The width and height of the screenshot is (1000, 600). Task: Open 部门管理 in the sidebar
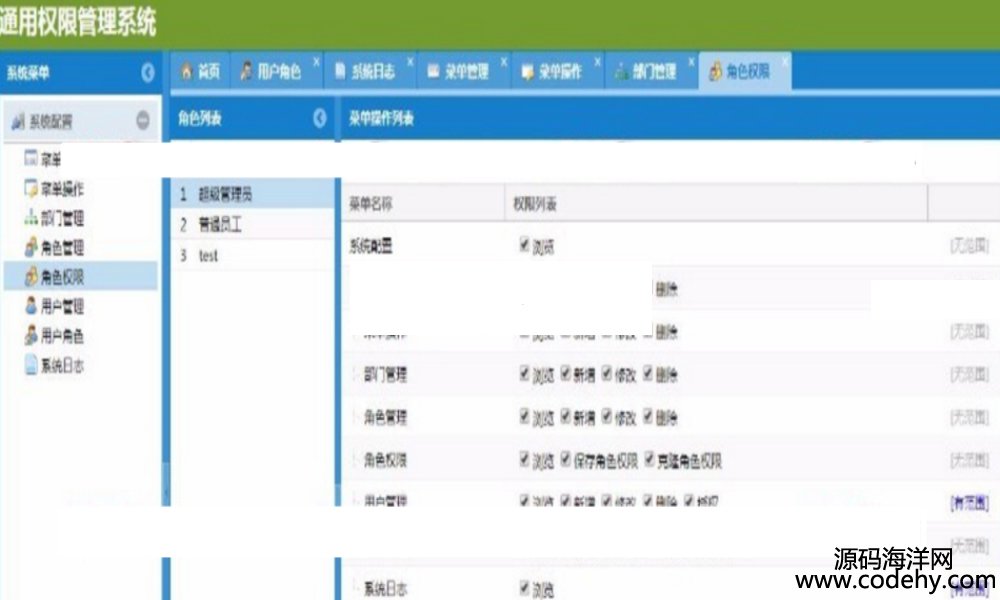click(x=54, y=218)
